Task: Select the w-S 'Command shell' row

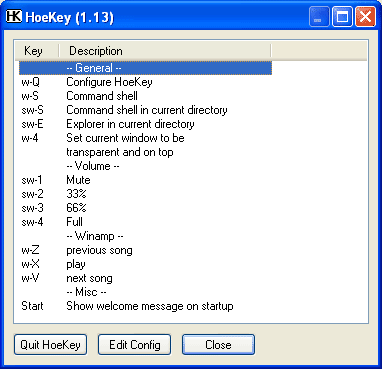Action: 146,96
